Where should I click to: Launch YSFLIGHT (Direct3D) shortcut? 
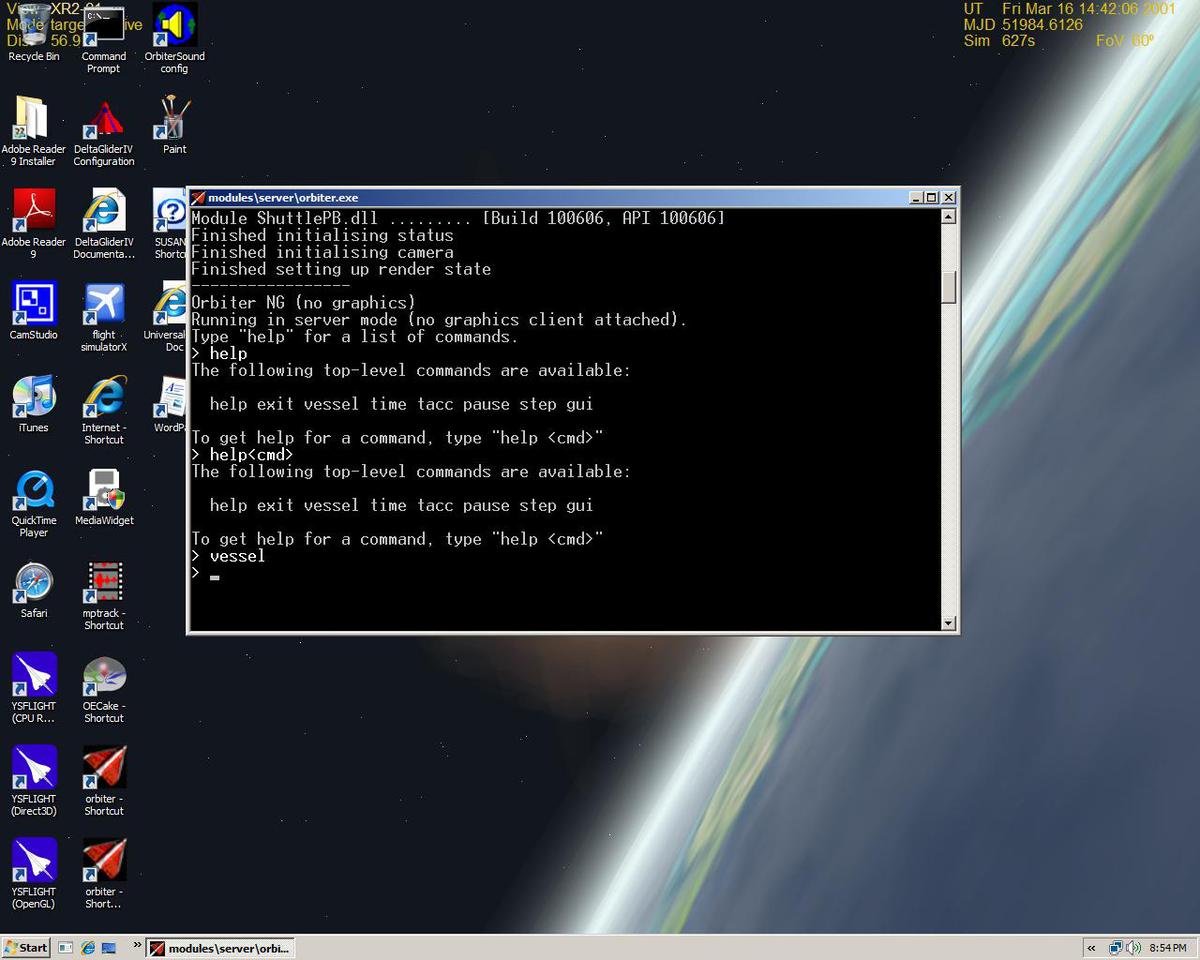click(x=34, y=780)
